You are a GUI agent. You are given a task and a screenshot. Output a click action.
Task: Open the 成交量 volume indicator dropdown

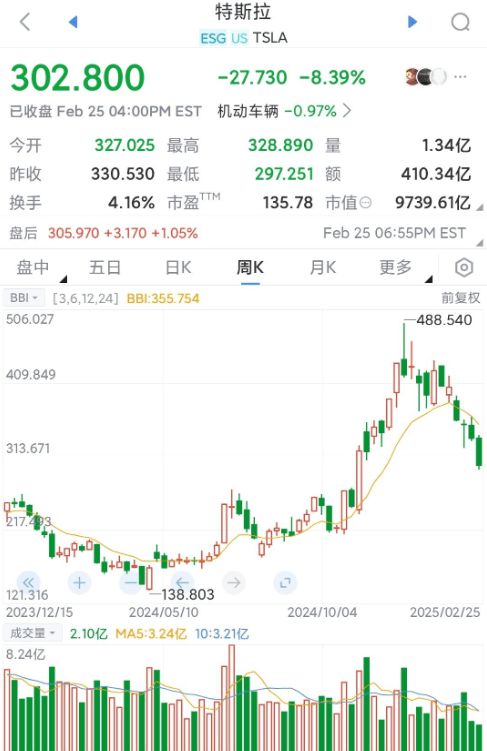33,633
